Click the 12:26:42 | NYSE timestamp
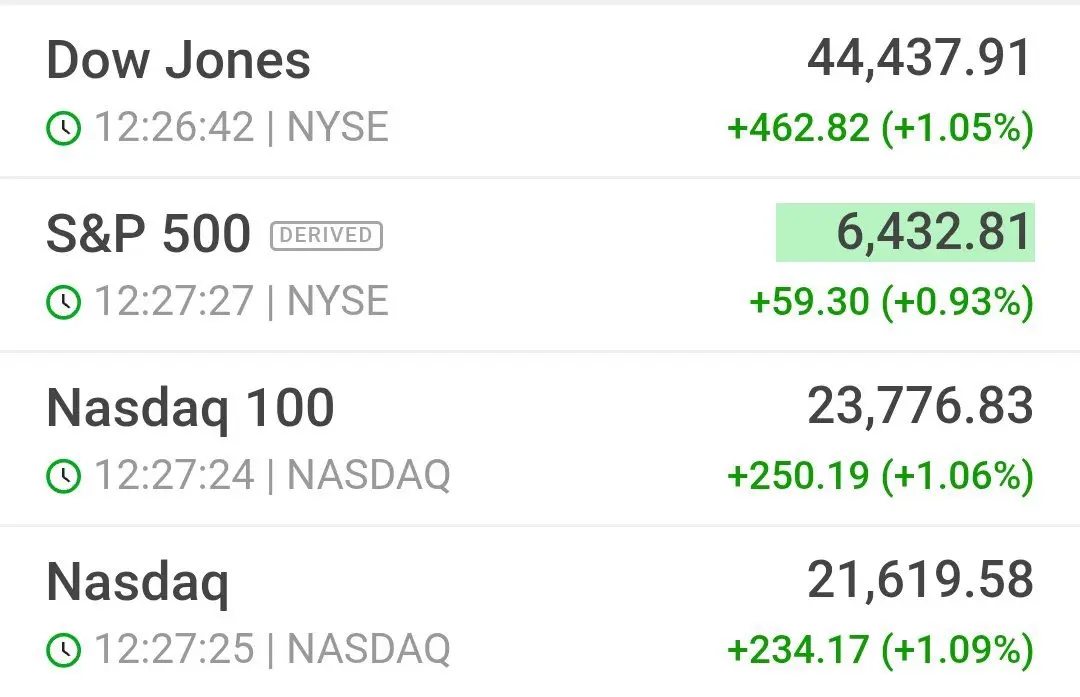 241,128
